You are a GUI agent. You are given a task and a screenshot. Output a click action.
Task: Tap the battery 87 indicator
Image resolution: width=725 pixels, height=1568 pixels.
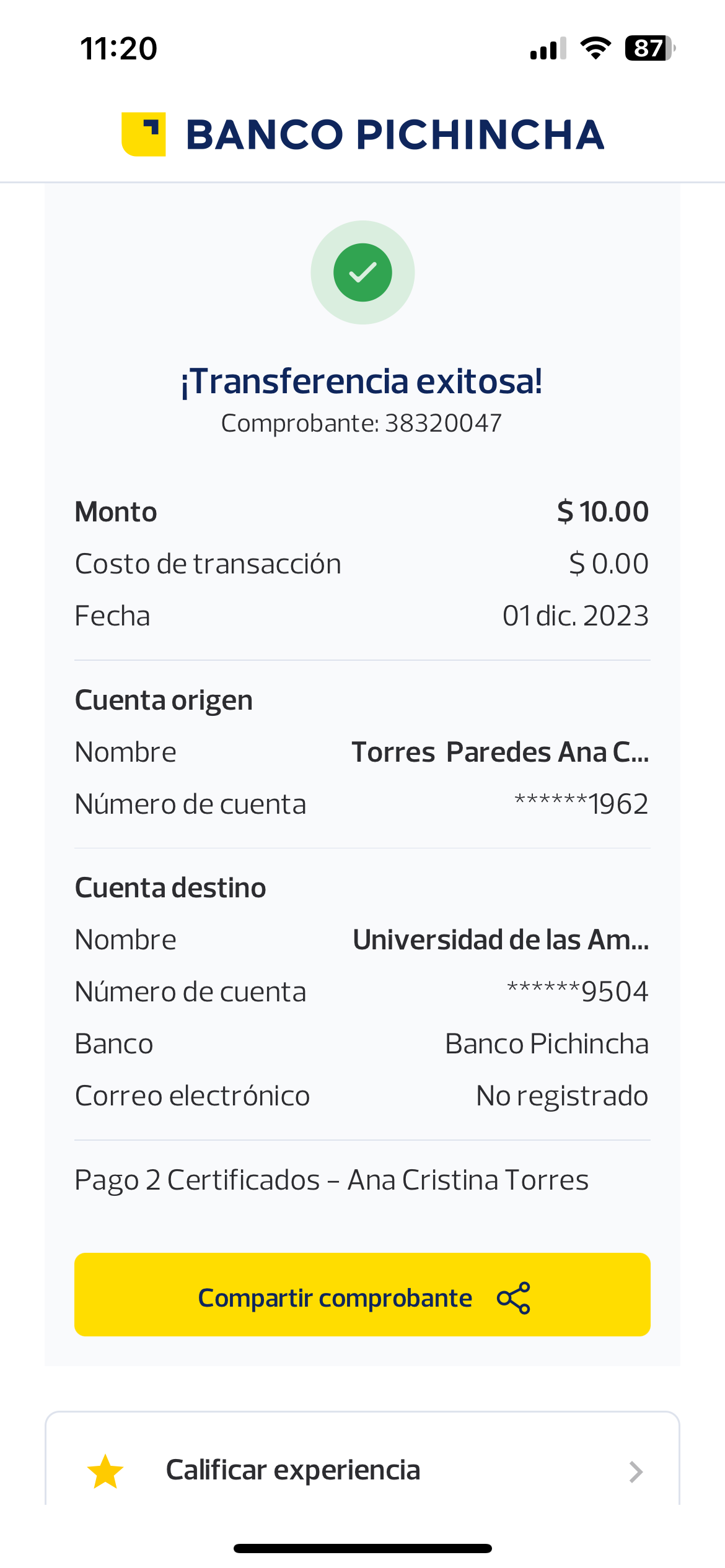click(649, 48)
